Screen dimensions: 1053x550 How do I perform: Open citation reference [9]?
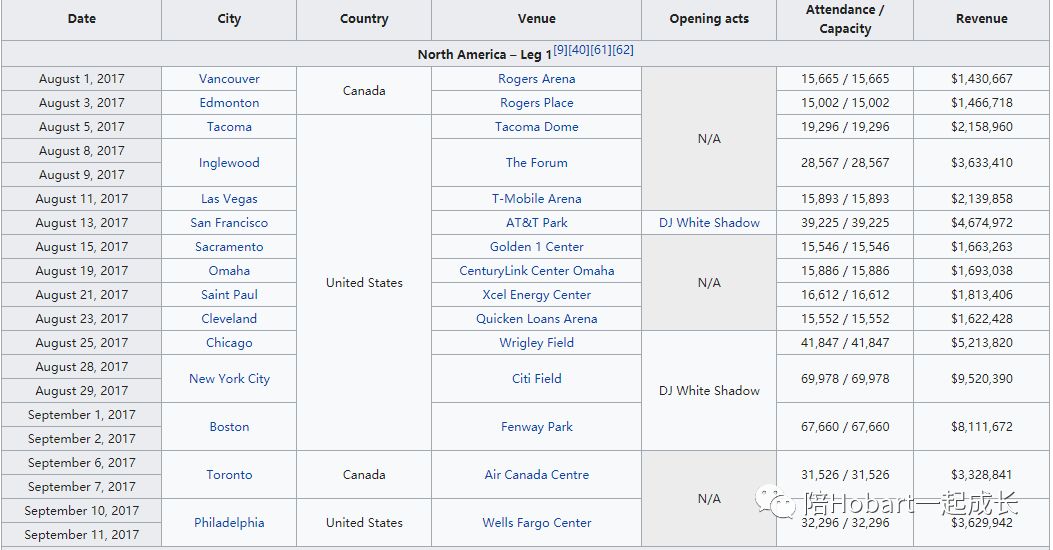[561, 50]
